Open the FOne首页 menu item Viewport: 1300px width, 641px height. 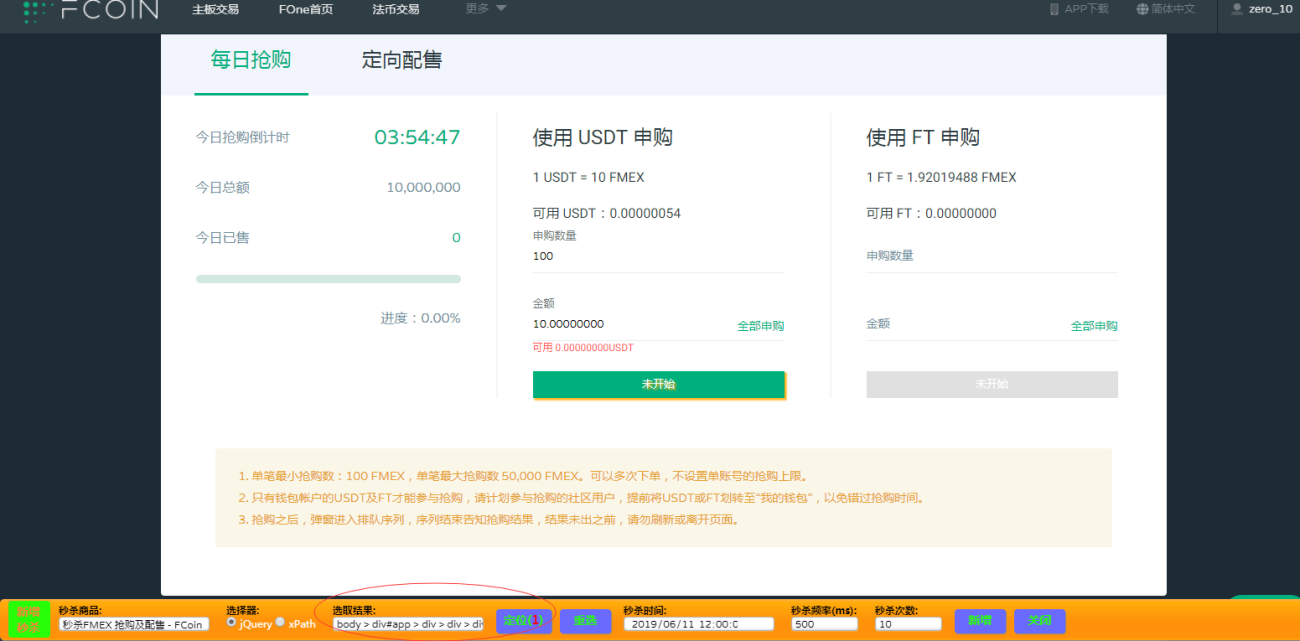click(x=306, y=9)
